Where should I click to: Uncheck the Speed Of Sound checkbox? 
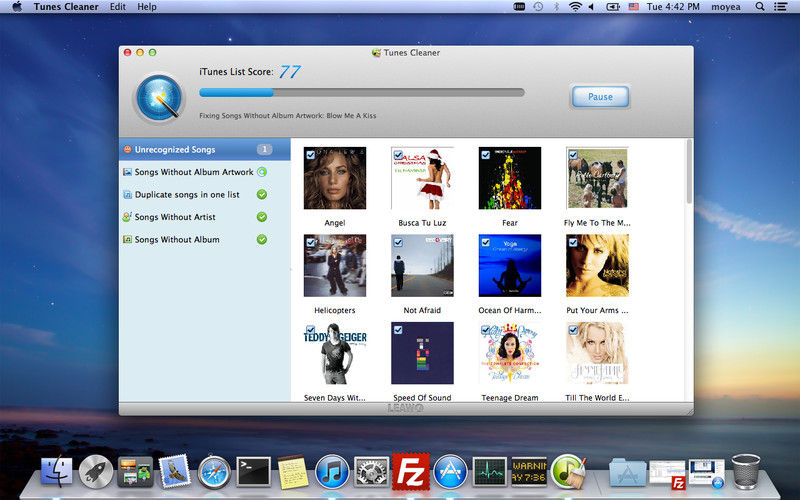click(398, 330)
